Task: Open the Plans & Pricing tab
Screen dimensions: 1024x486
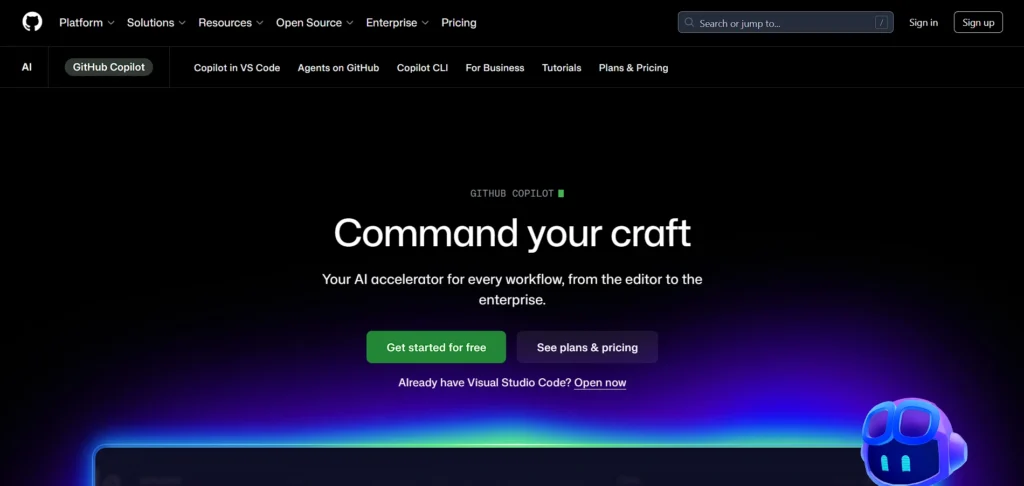Action: tap(633, 67)
